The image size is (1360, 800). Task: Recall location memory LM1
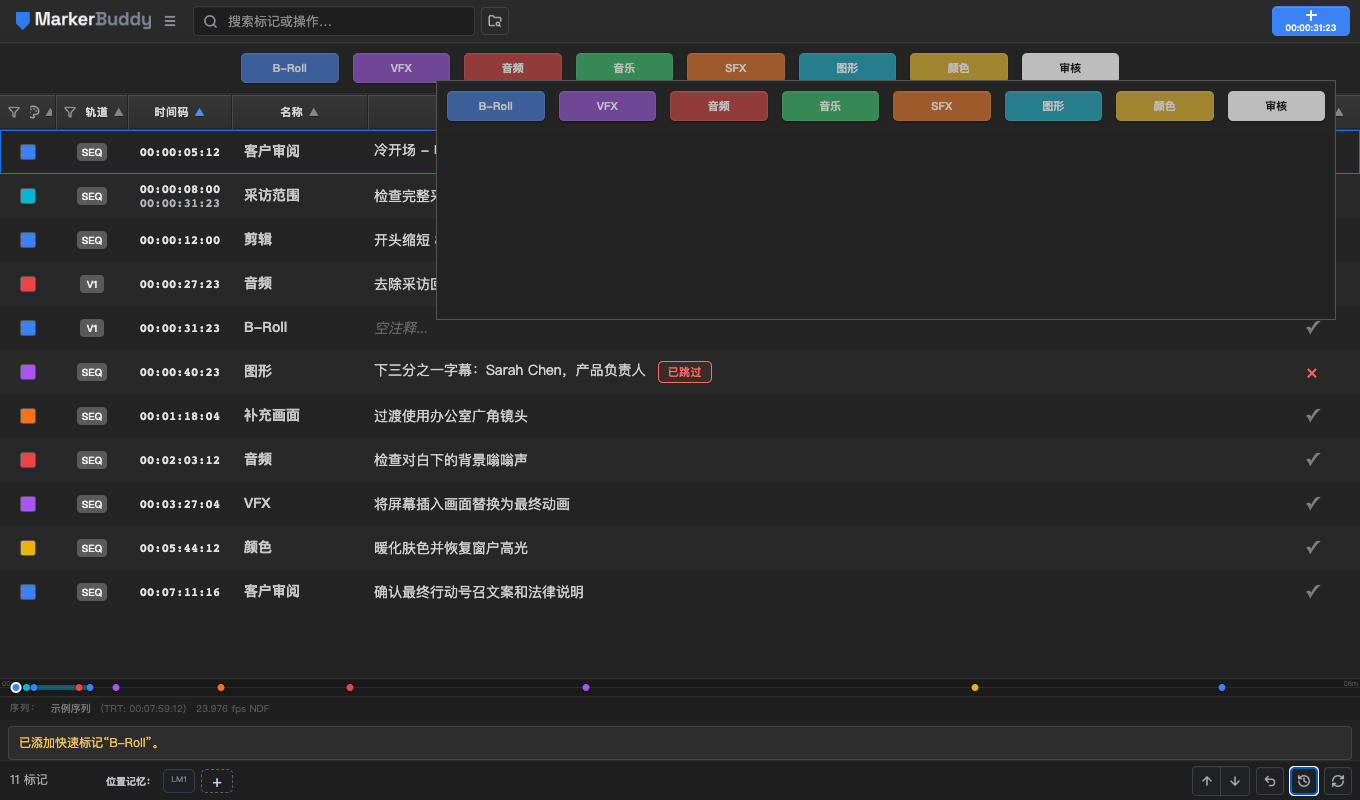pyautogui.click(x=179, y=780)
